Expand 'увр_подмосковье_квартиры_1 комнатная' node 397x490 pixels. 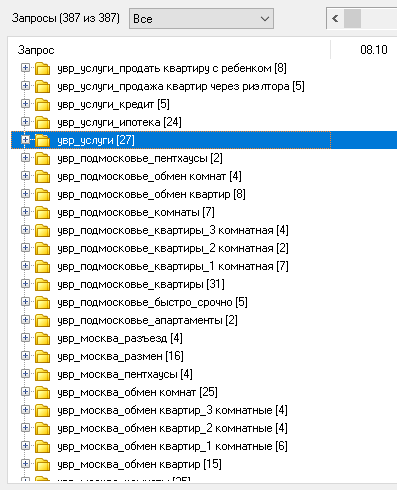[x=25, y=266]
